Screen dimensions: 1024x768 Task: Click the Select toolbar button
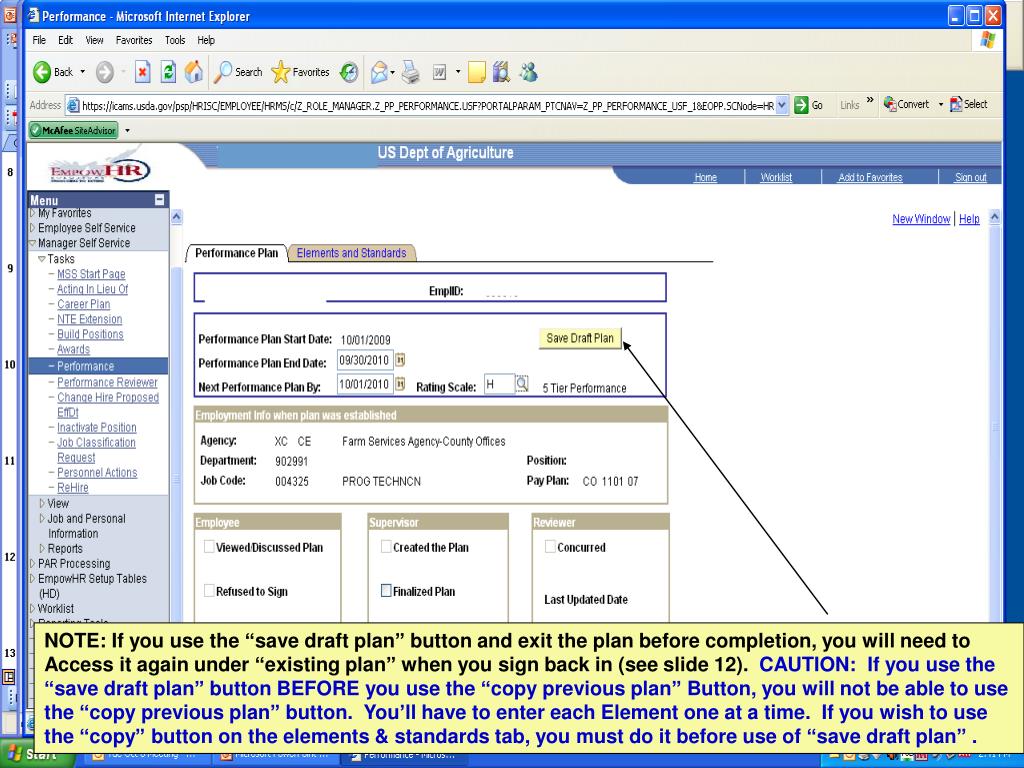(968, 104)
